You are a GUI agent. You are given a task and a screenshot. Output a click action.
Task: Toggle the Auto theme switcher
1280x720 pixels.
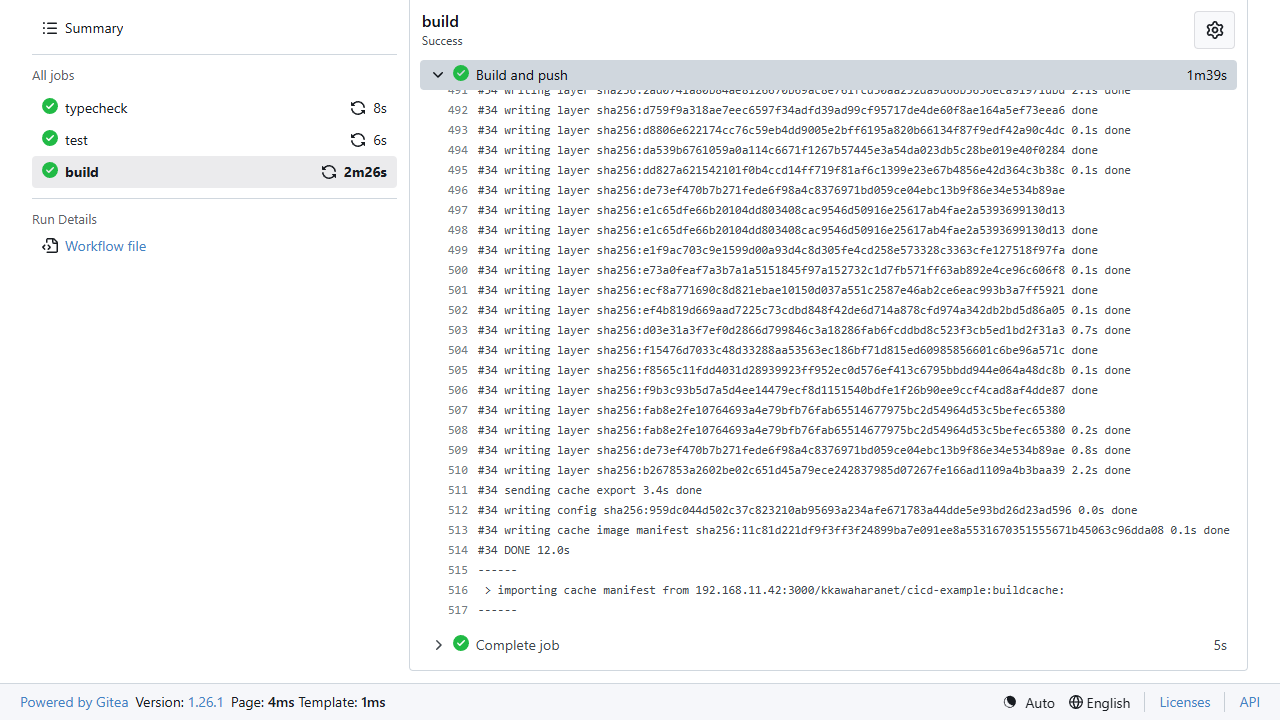click(1029, 702)
